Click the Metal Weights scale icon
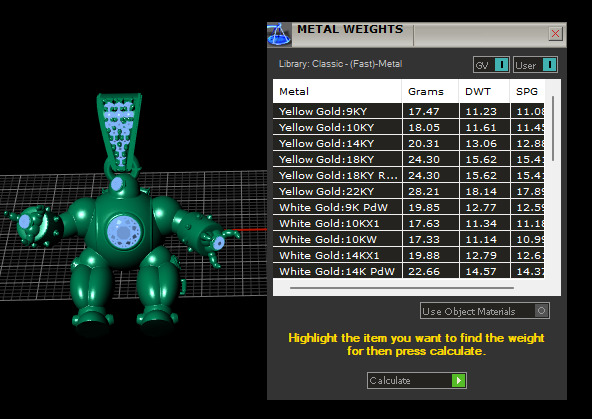Image resolution: width=592 pixels, height=419 pixels. (279, 35)
